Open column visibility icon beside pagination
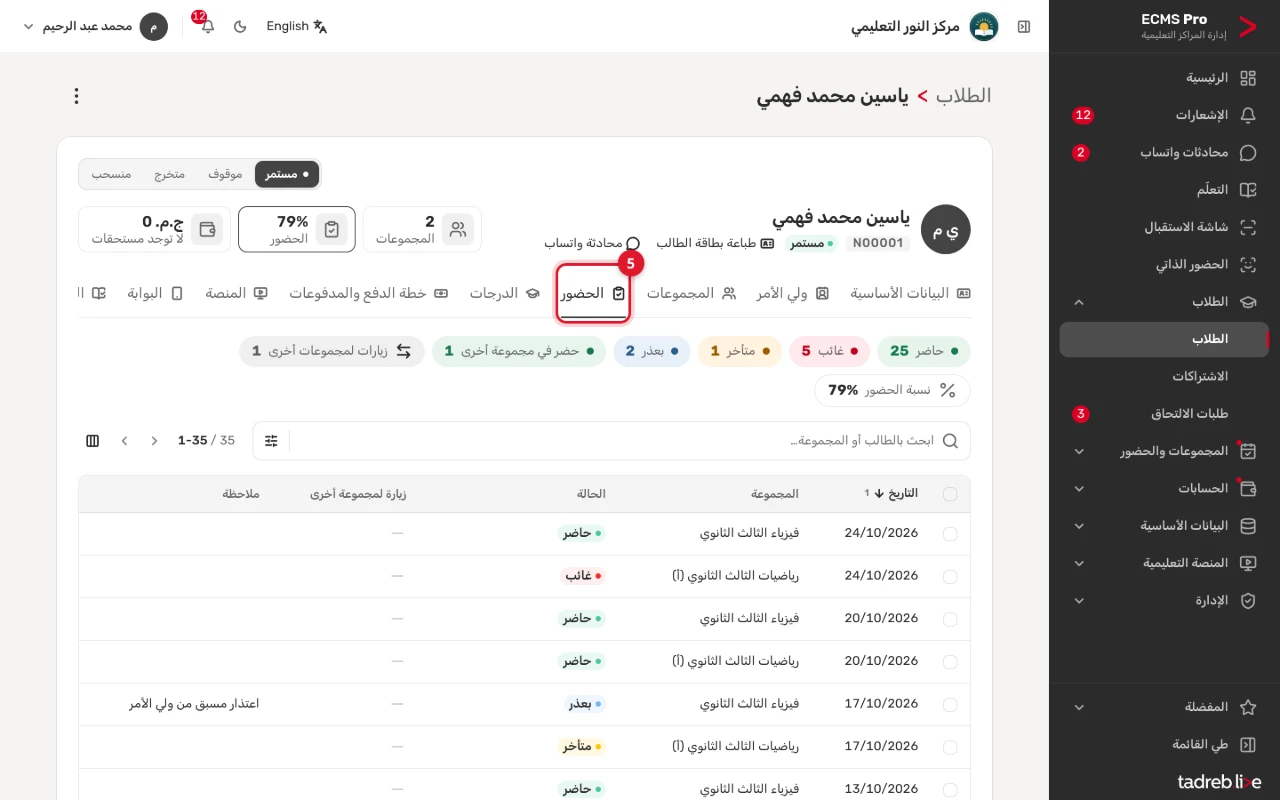The width and height of the screenshot is (1280, 800). (x=93, y=441)
